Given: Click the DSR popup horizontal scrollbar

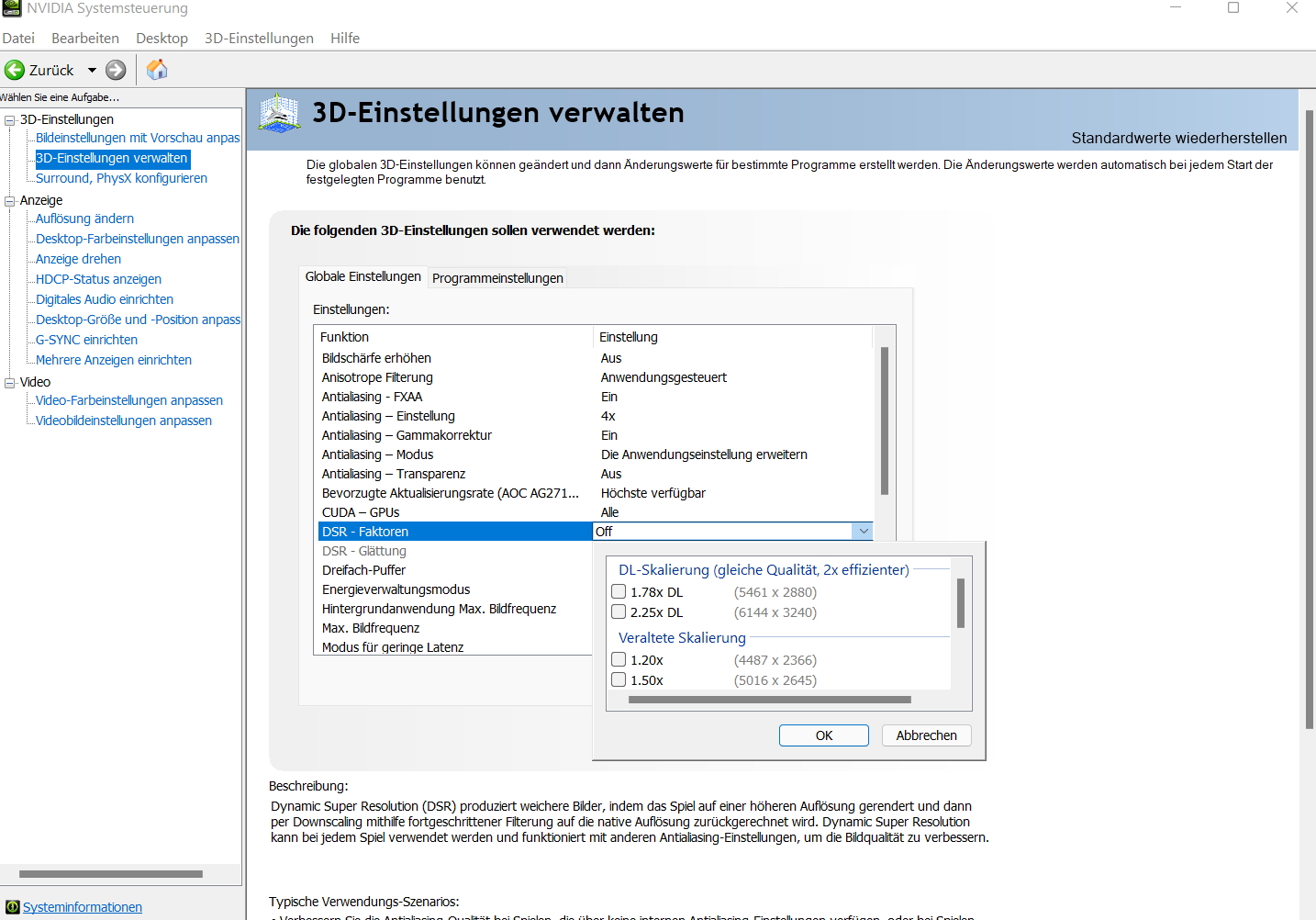Looking at the screenshot, I should (770, 700).
